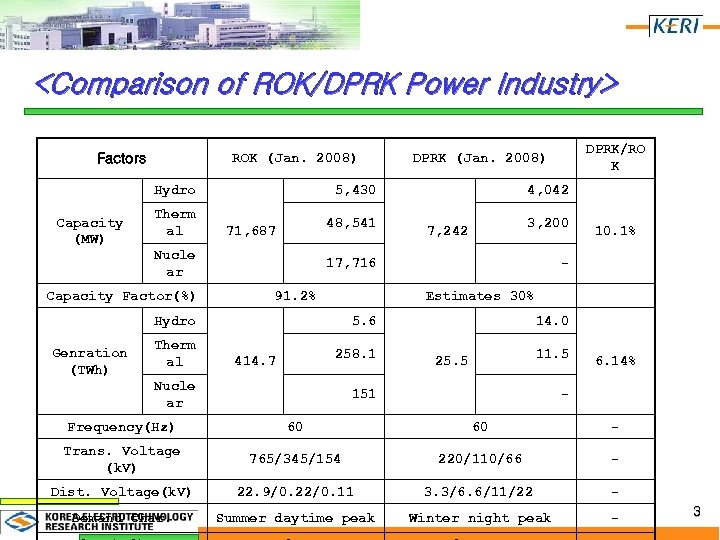Click the 'ROK (Jan. 2008)' column header

pyautogui.click(x=296, y=158)
